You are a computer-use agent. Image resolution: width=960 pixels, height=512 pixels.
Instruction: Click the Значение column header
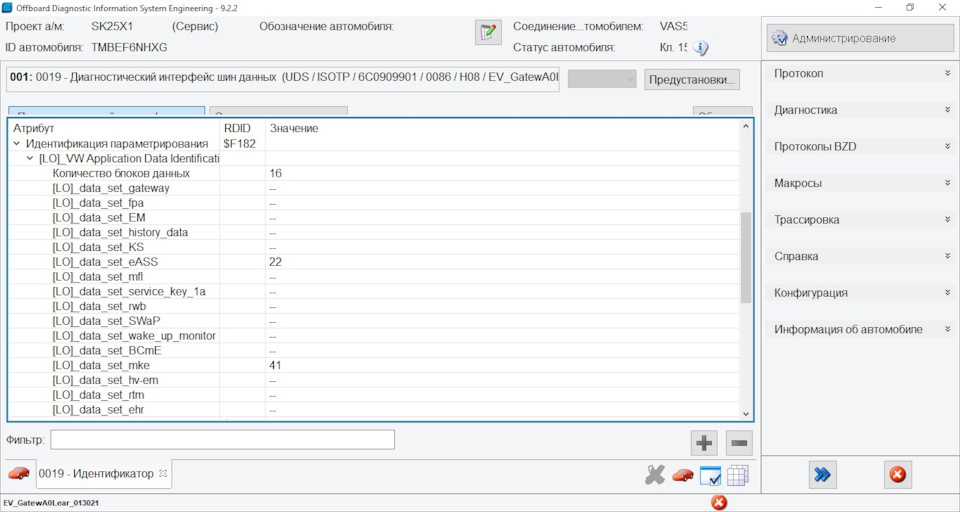click(294, 129)
